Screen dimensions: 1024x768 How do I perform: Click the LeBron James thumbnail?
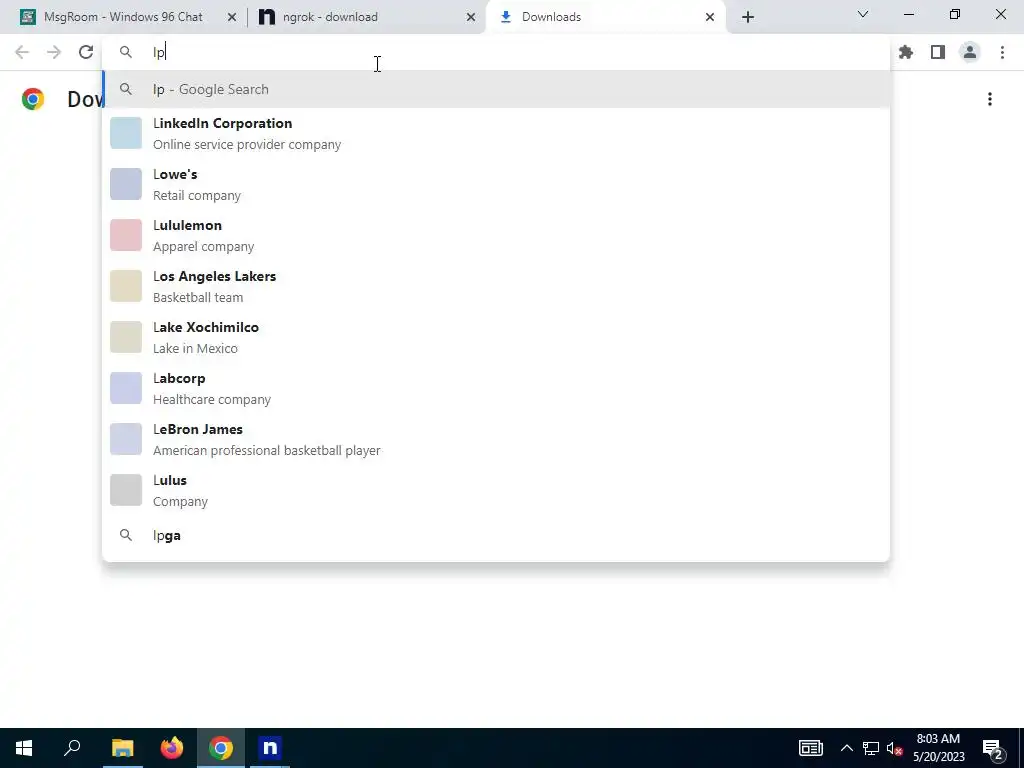coord(126,439)
